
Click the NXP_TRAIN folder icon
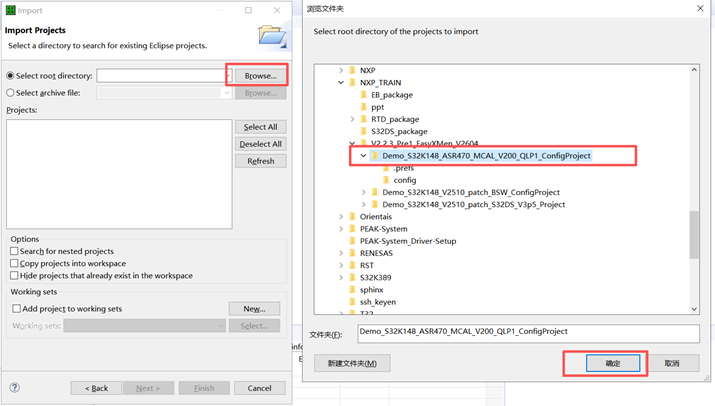352,83
